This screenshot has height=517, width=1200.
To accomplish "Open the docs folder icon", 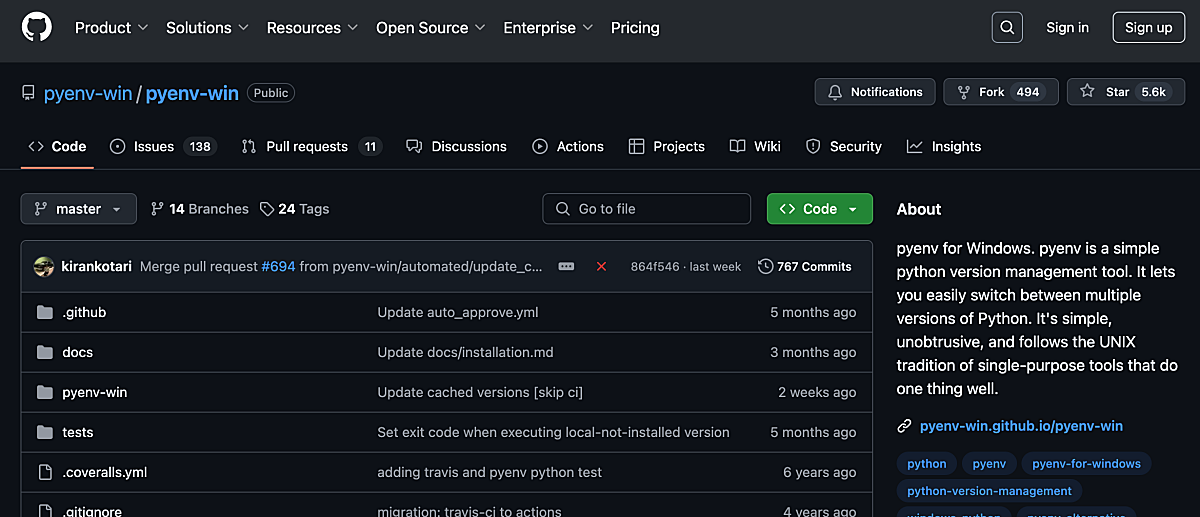I will pyautogui.click(x=44, y=352).
